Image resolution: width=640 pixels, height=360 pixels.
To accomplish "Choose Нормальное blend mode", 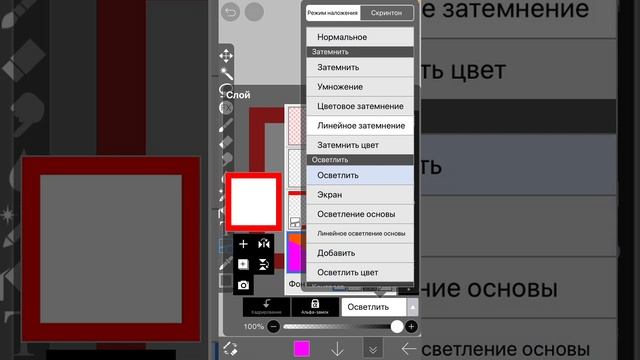I will point(360,37).
